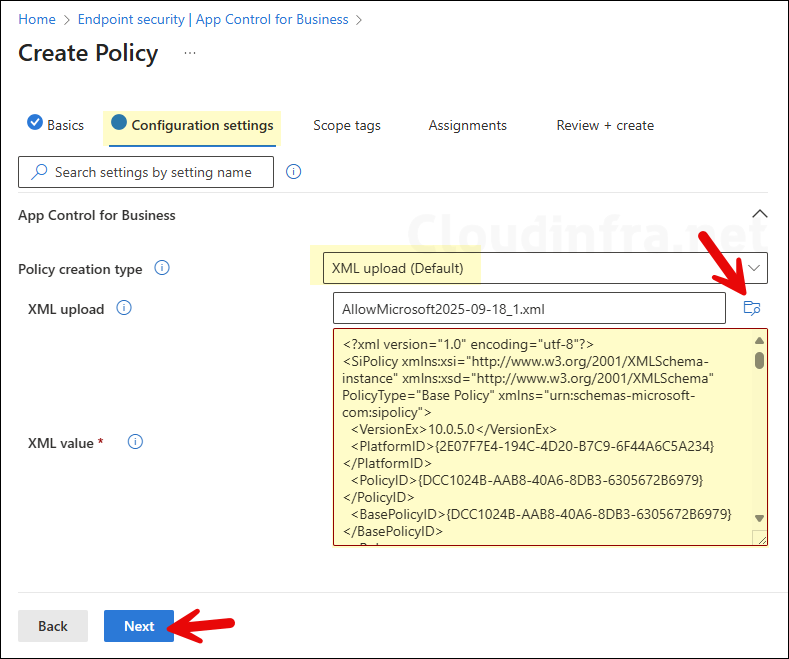Go to the Assignments tab
Screen dimensions: 789x659
(x=467, y=125)
